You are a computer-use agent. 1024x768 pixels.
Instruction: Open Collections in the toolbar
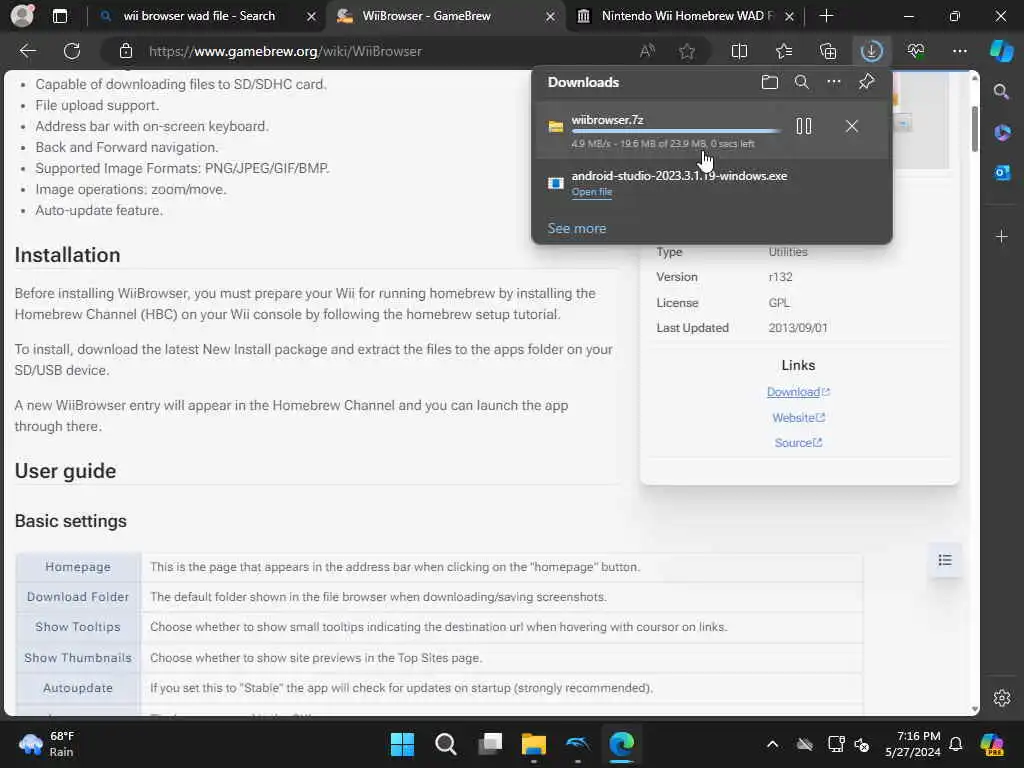[827, 51]
